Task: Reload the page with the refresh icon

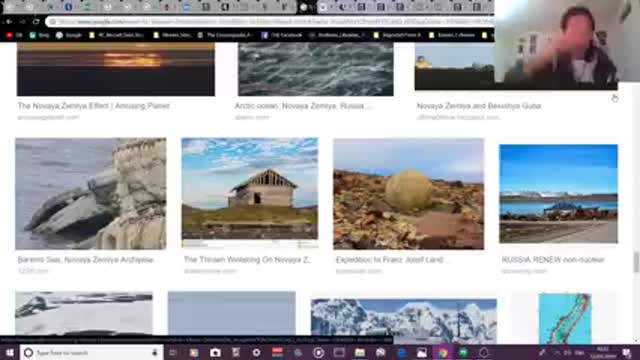Action: (x=36, y=22)
